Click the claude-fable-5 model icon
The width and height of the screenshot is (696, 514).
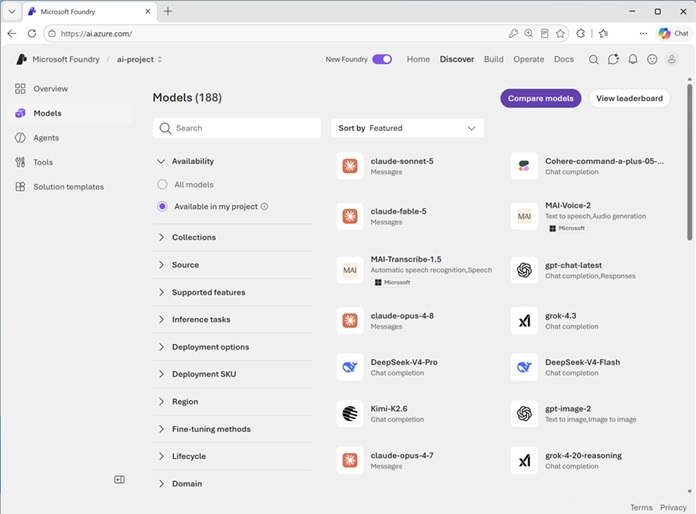tap(350, 216)
